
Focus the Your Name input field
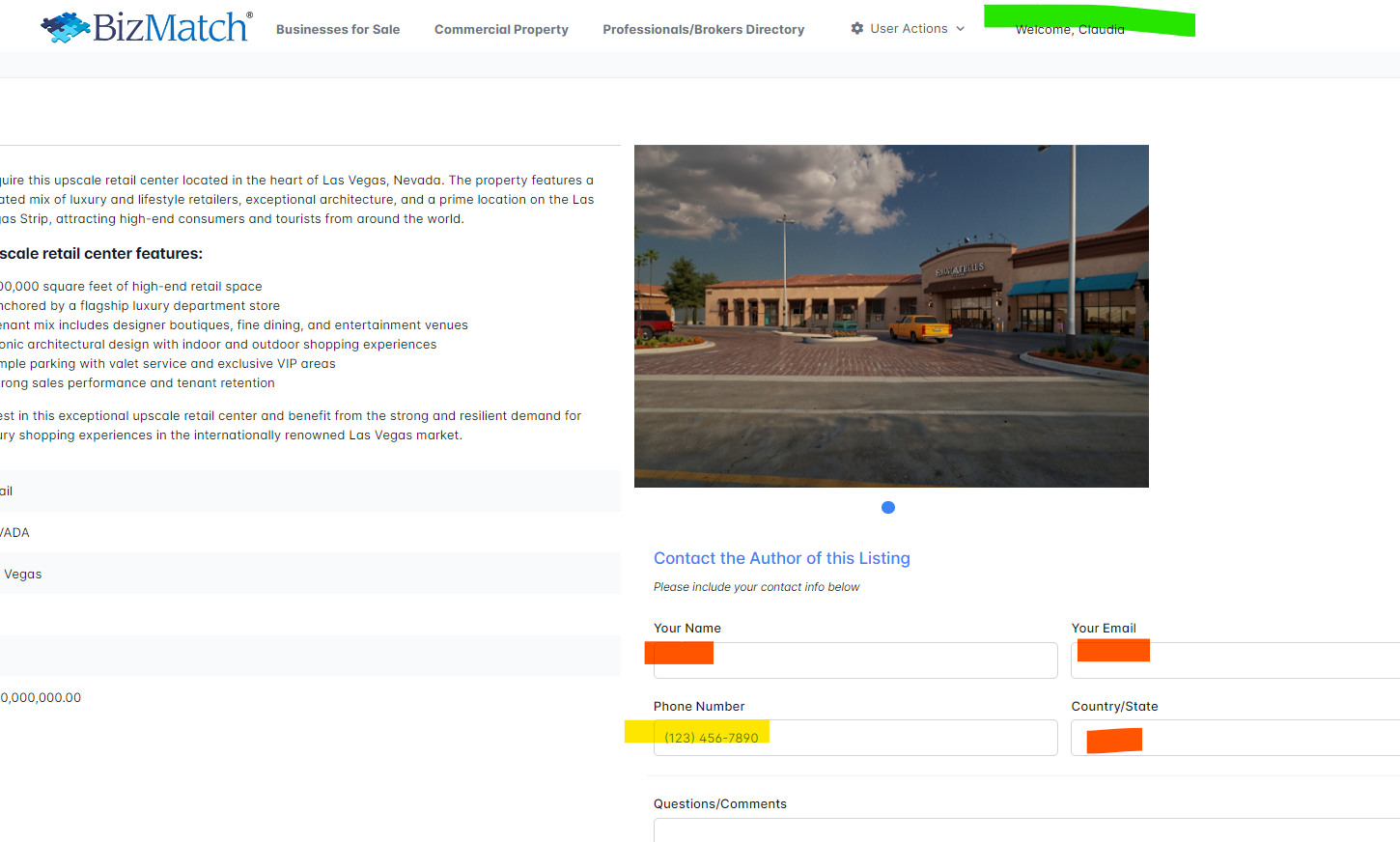tap(855, 660)
